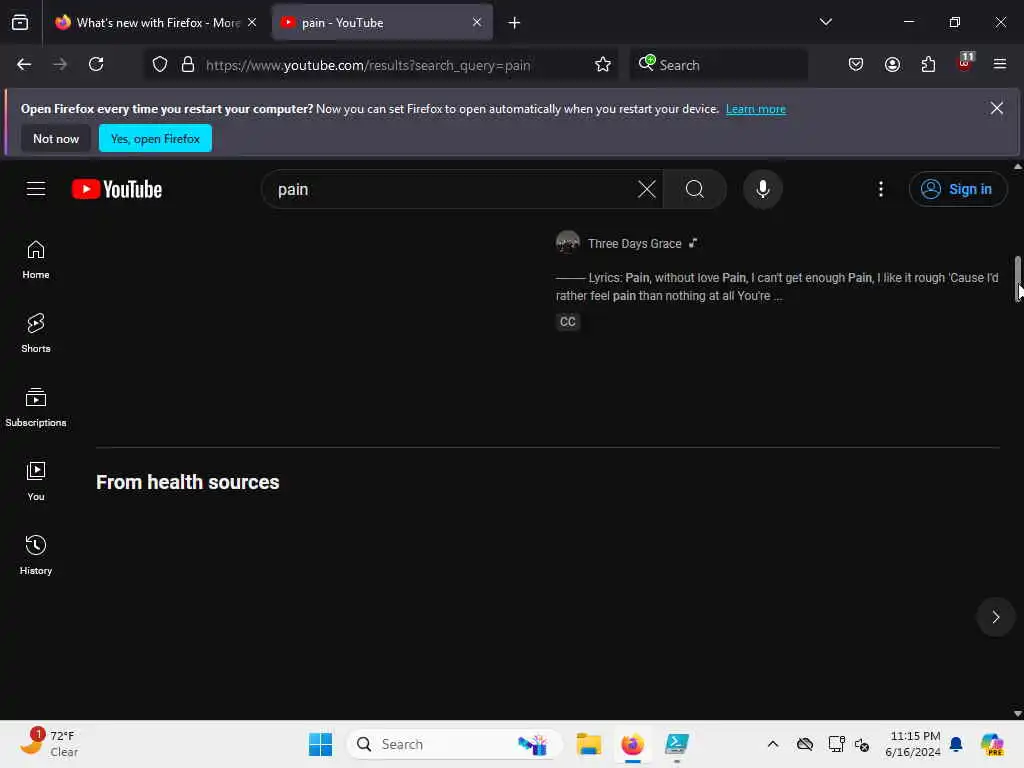Switch to What's new with Firefox tab
The width and height of the screenshot is (1024, 768).
(x=157, y=23)
